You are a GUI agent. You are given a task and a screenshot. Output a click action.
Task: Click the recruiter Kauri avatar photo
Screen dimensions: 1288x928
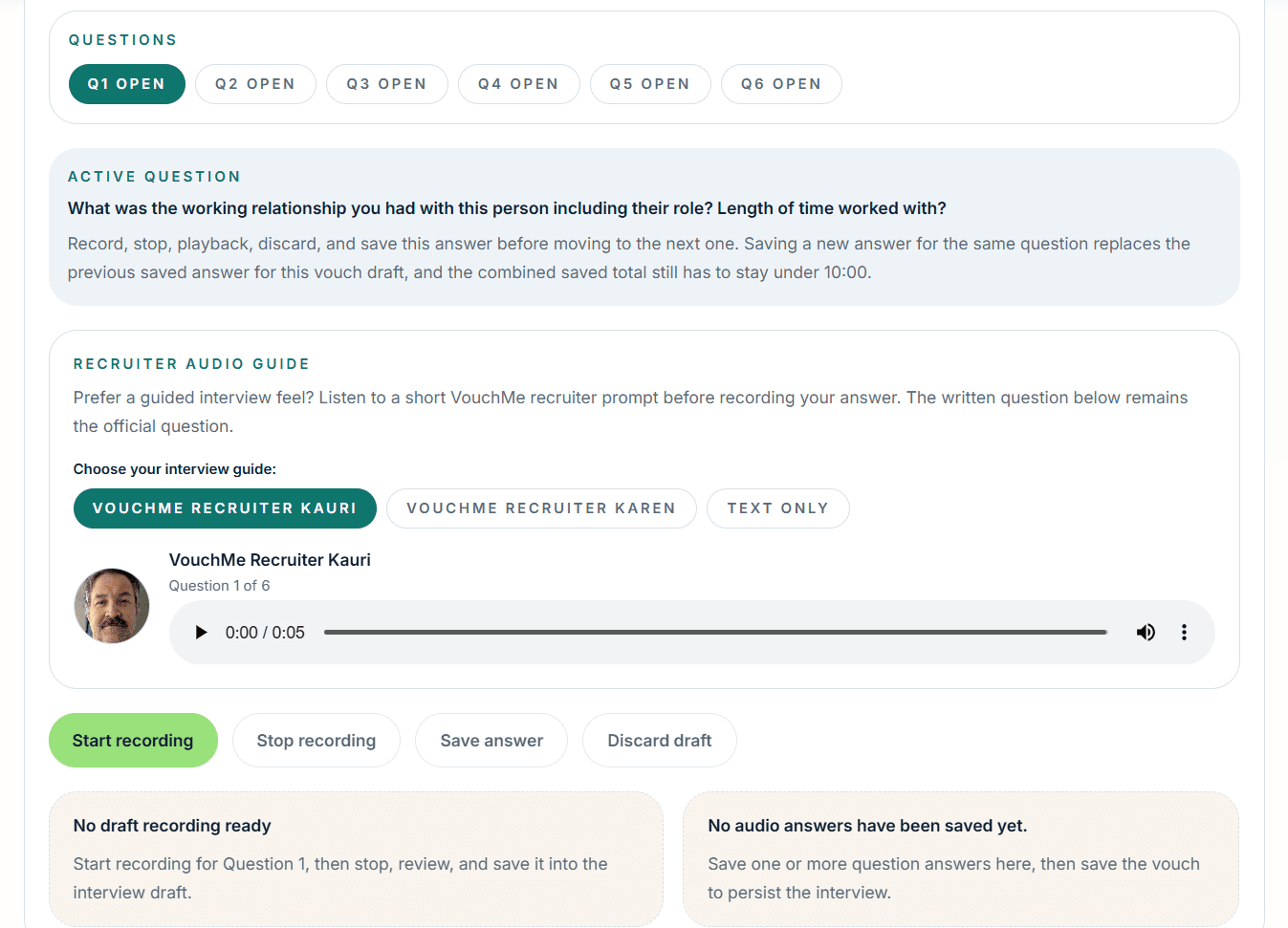[x=112, y=606]
